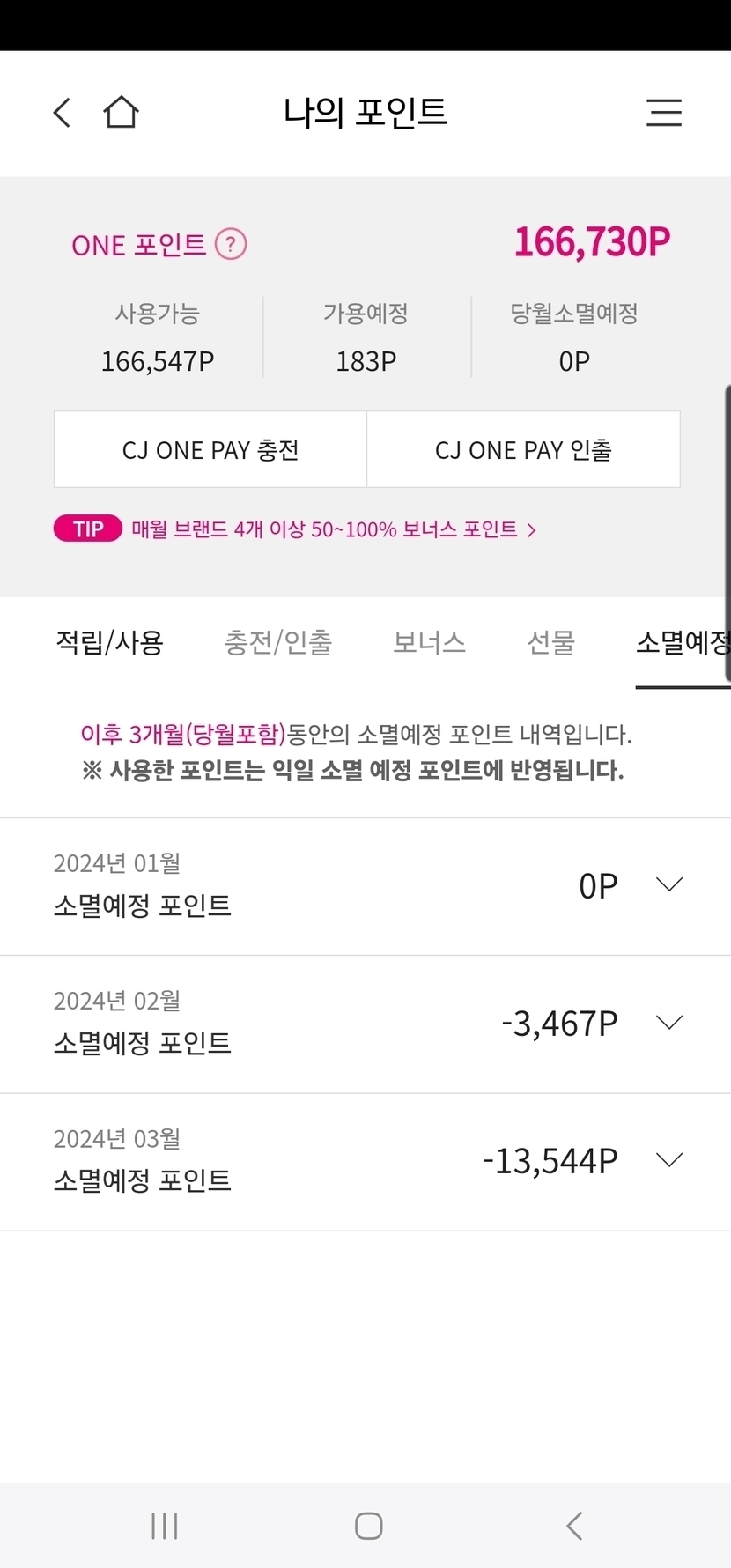
Task: Tap the pink TIP badge
Action: click(x=88, y=529)
